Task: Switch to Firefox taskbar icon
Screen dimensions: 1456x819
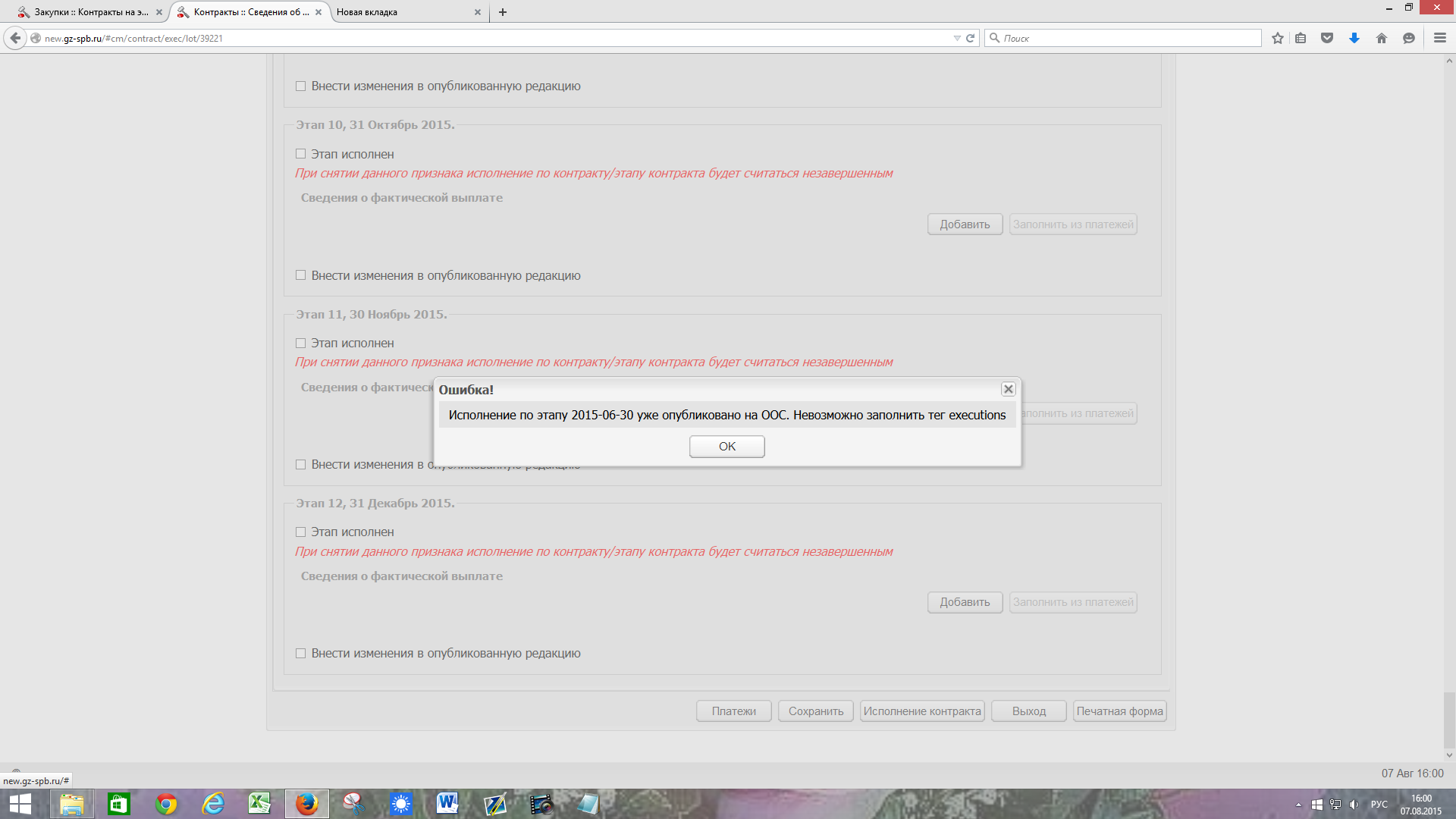Action: pos(307,804)
